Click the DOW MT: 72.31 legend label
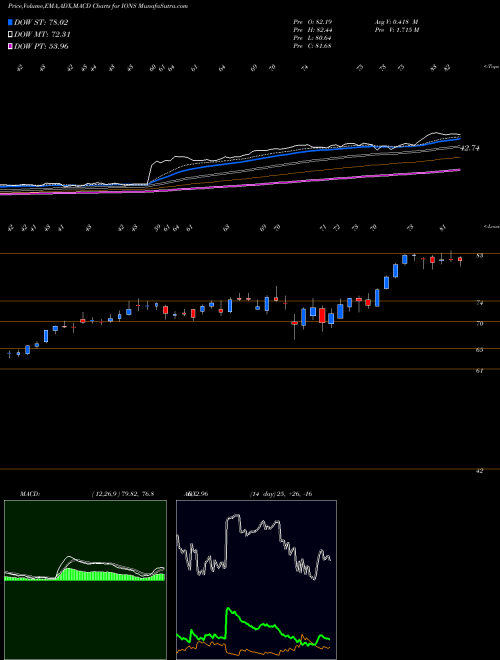The height and width of the screenshot is (660, 500). tap(42, 35)
